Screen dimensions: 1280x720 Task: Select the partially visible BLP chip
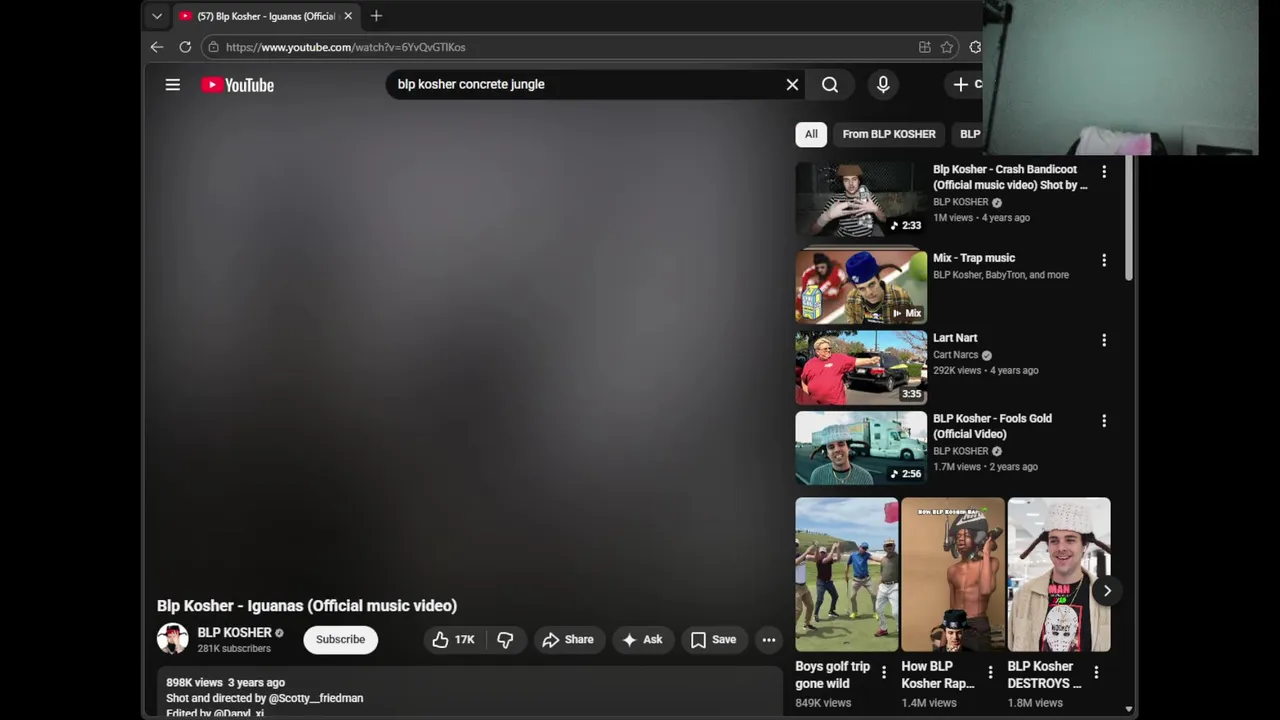969,134
